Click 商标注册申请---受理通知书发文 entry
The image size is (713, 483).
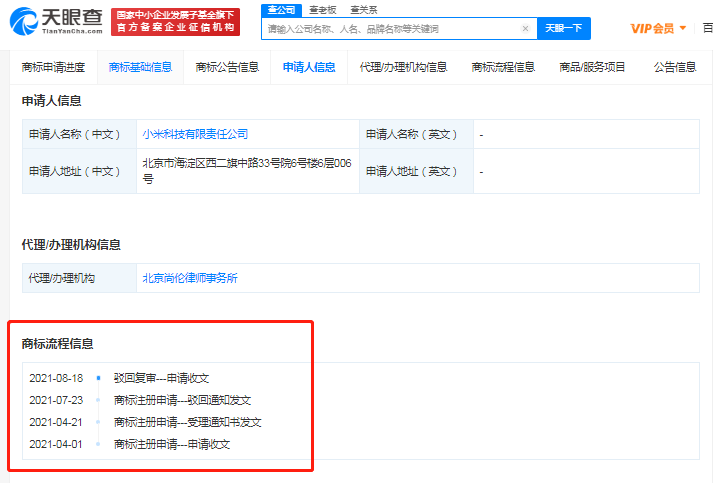[187, 422]
